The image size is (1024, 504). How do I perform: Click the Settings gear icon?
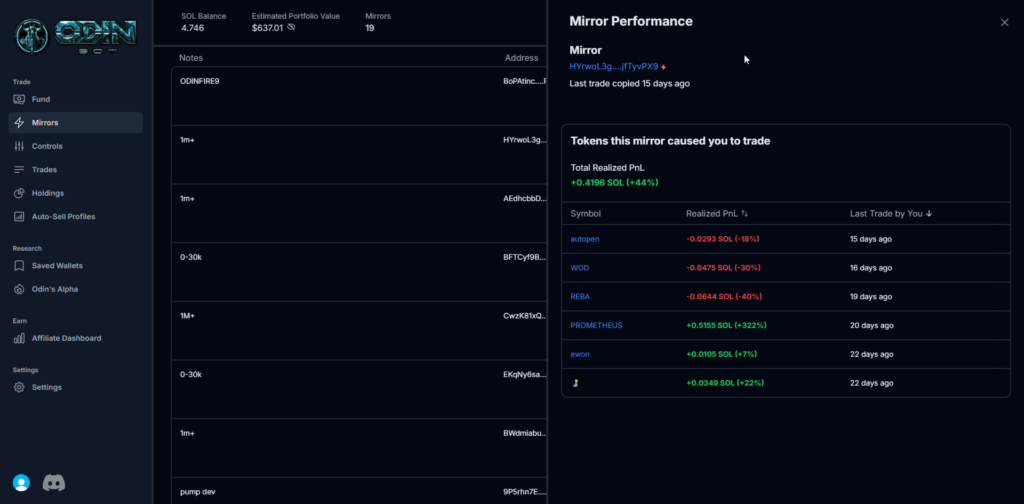click(20, 387)
